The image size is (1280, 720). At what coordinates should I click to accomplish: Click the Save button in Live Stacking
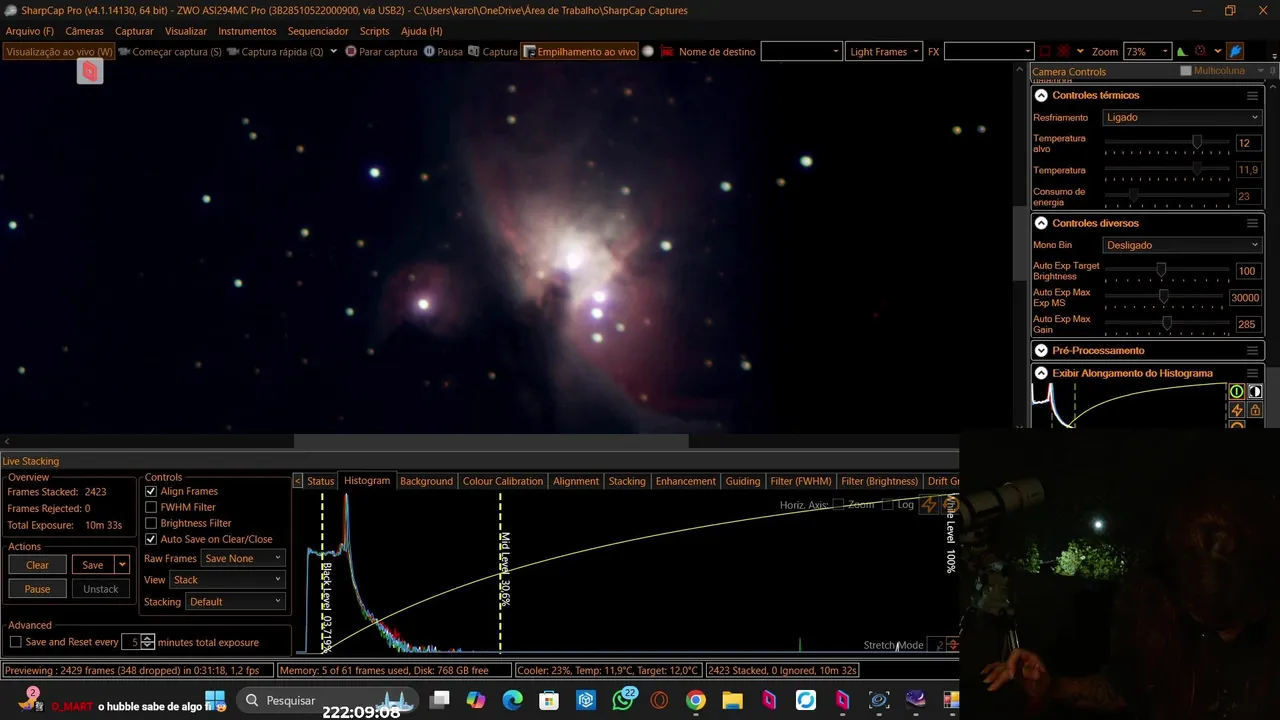[93, 565]
